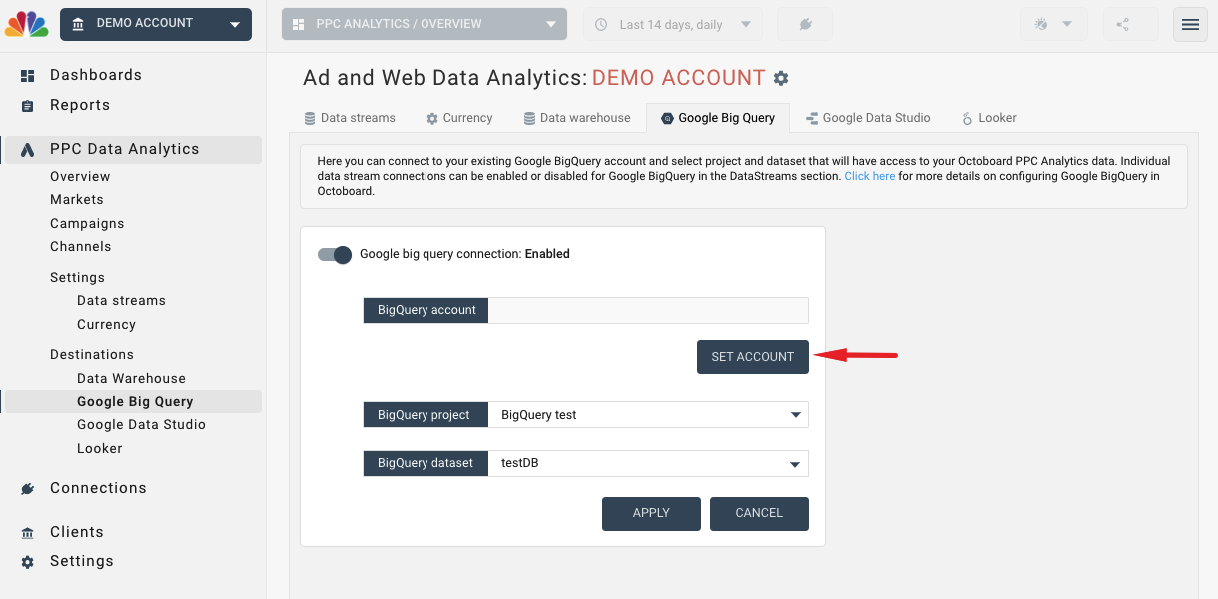Click the gear icon next to DEMO ACCOUNT title
This screenshot has width=1218, height=599.
point(781,78)
